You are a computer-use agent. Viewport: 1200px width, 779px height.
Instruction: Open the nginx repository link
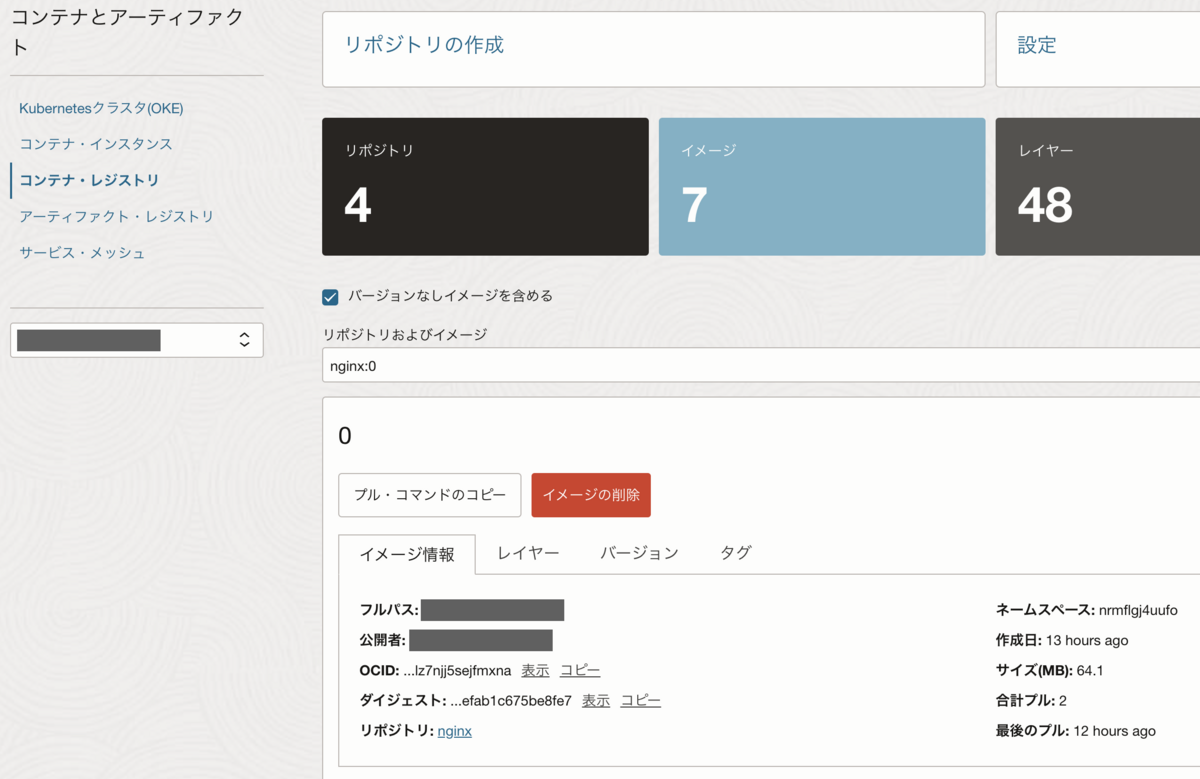454,731
